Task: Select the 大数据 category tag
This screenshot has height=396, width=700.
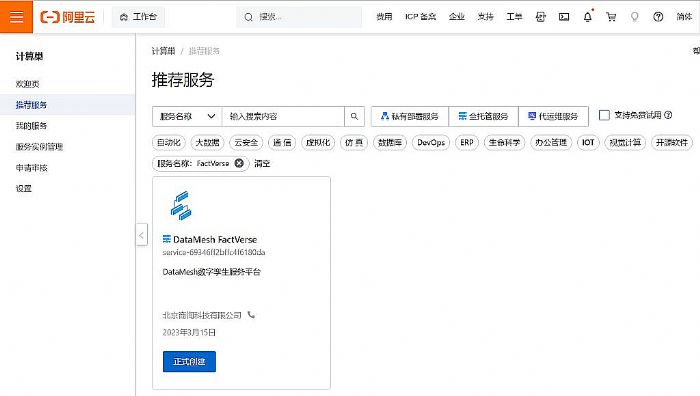Action: [x=208, y=142]
